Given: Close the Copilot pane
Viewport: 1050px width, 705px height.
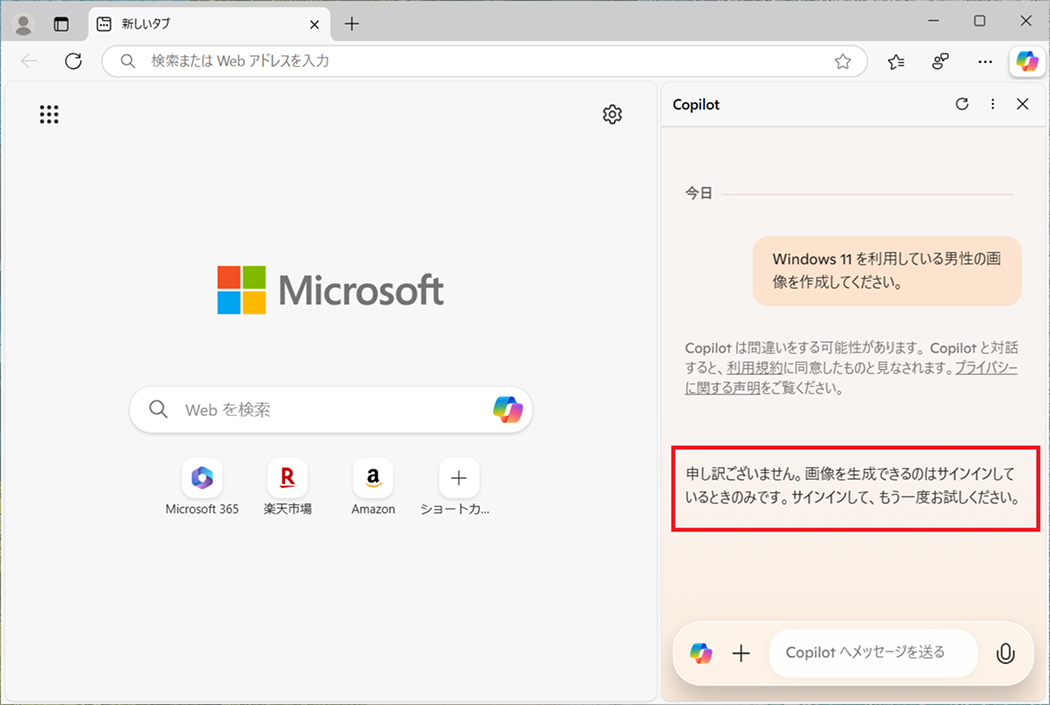Looking at the screenshot, I should pyautogui.click(x=1023, y=104).
